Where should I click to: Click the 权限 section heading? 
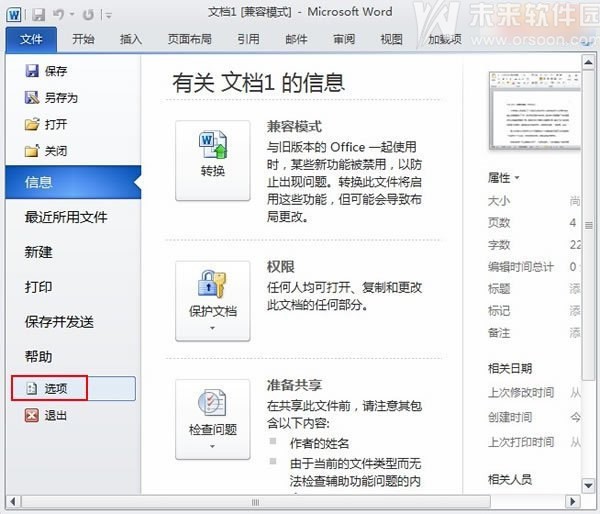280,267
